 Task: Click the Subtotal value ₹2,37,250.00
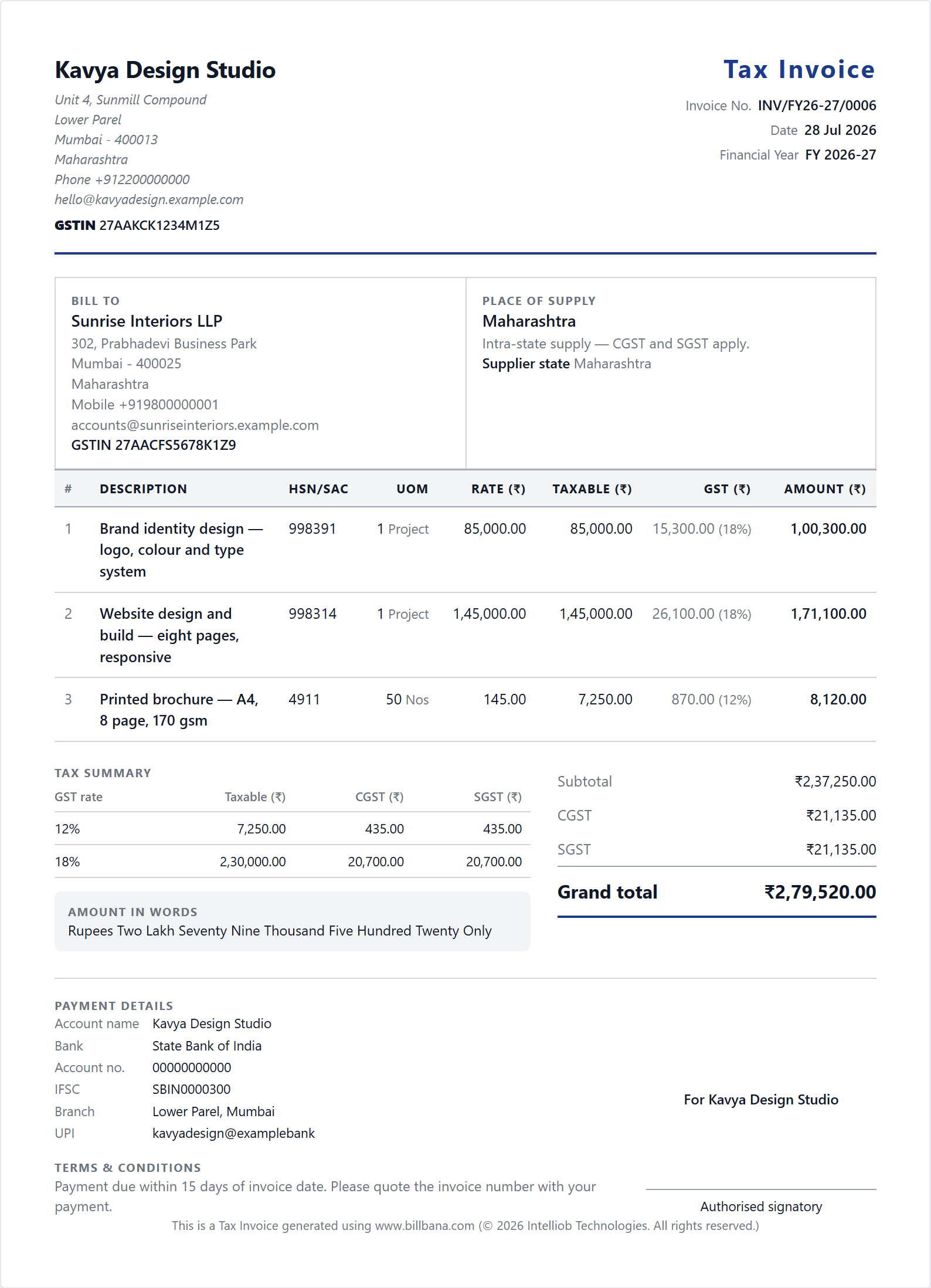coord(835,782)
